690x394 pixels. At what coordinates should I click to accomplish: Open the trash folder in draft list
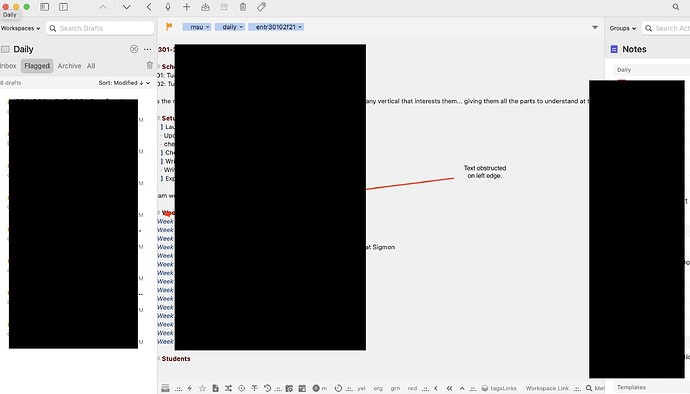[150, 65]
